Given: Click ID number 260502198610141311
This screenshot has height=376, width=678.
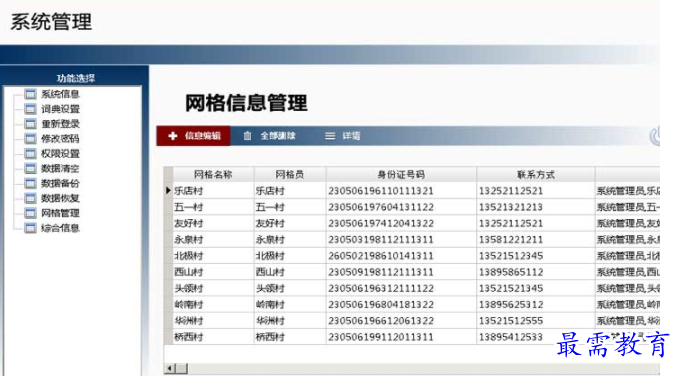Looking at the screenshot, I should pyautogui.click(x=381, y=256).
